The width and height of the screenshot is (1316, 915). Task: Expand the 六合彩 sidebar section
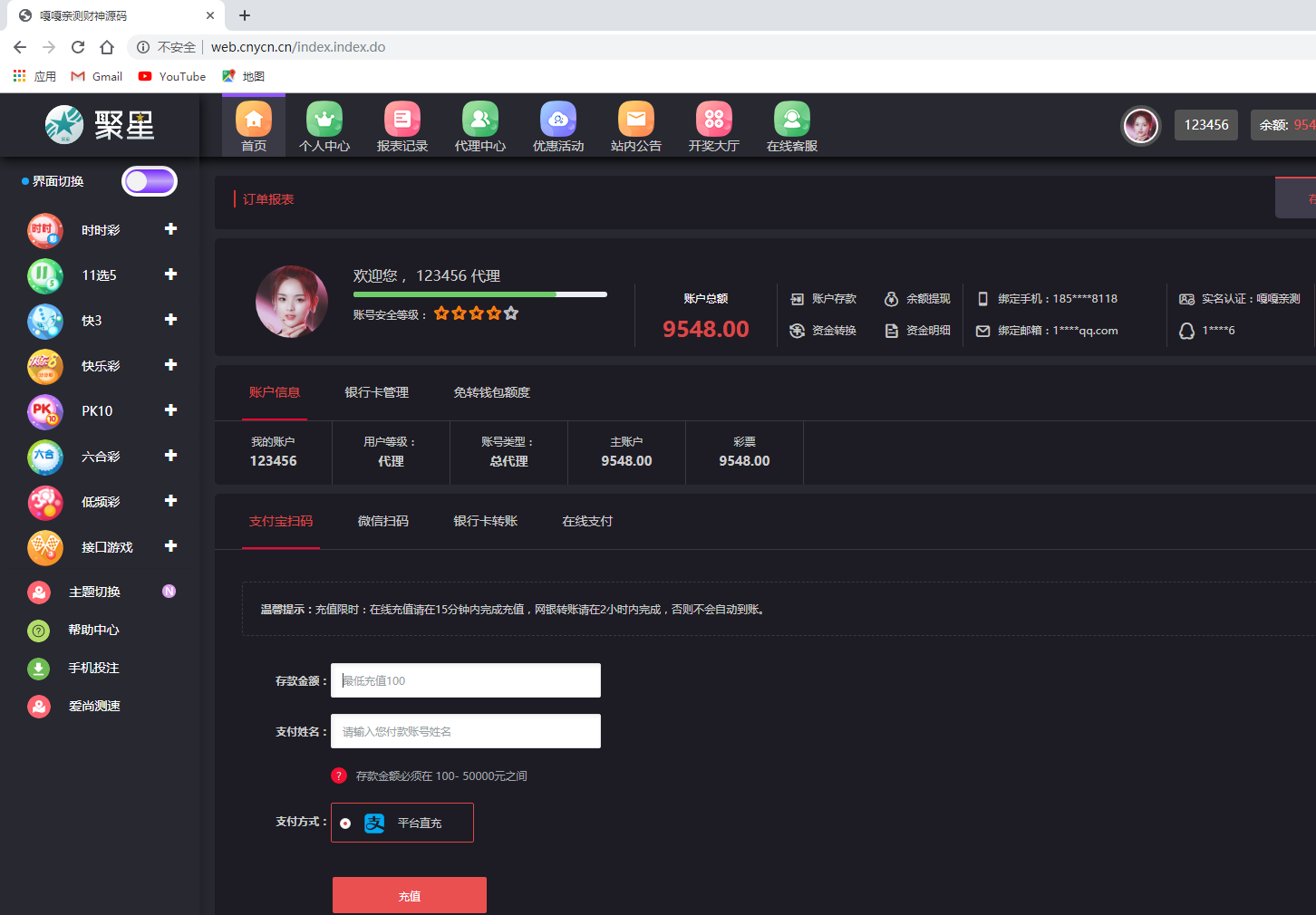[x=170, y=456]
